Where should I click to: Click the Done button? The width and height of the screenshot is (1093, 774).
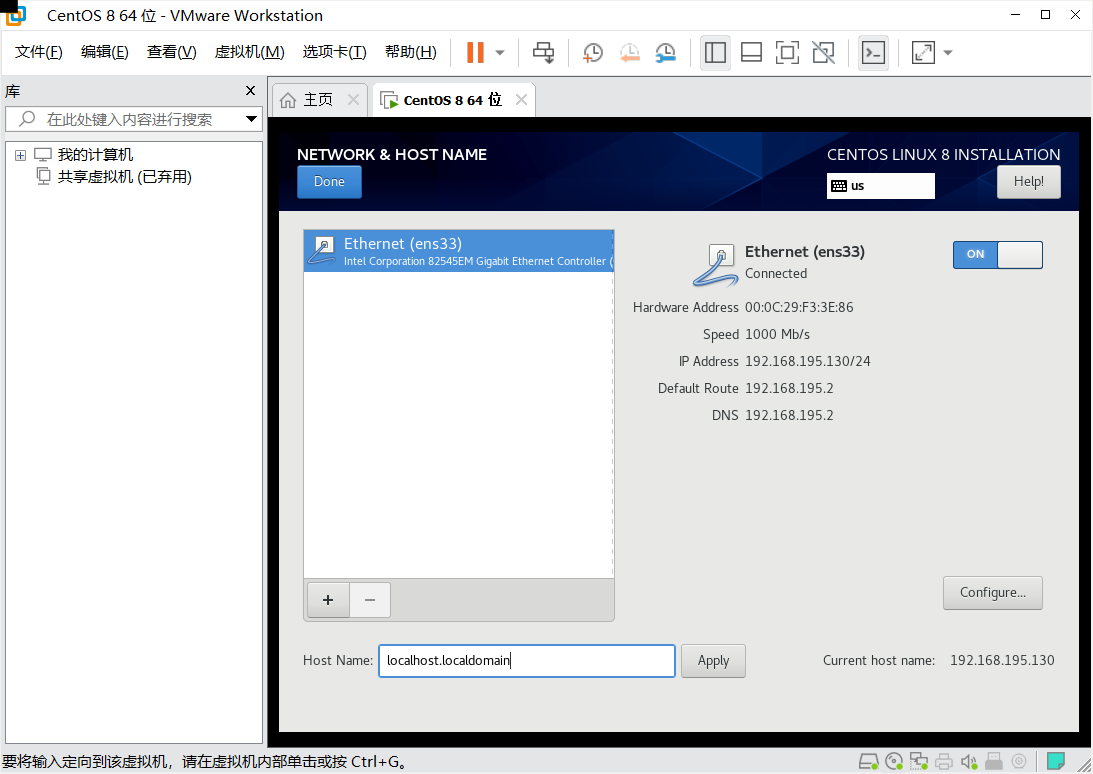(x=329, y=181)
